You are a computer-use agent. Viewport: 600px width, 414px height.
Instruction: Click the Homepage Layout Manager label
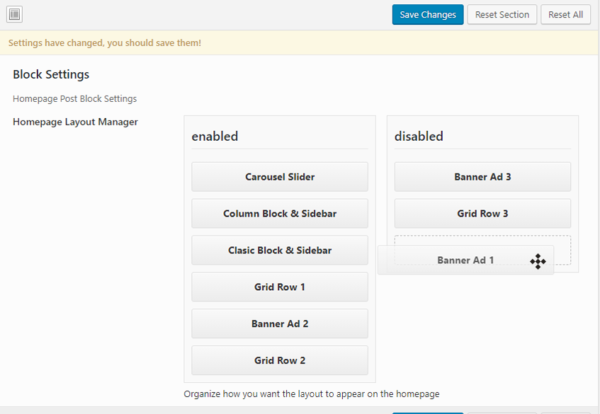tap(75, 122)
